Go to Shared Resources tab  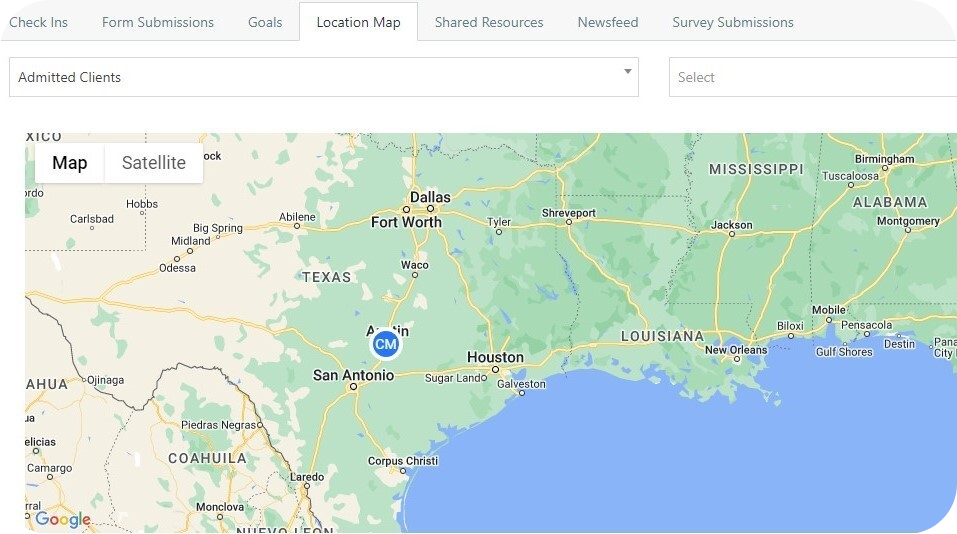489,22
